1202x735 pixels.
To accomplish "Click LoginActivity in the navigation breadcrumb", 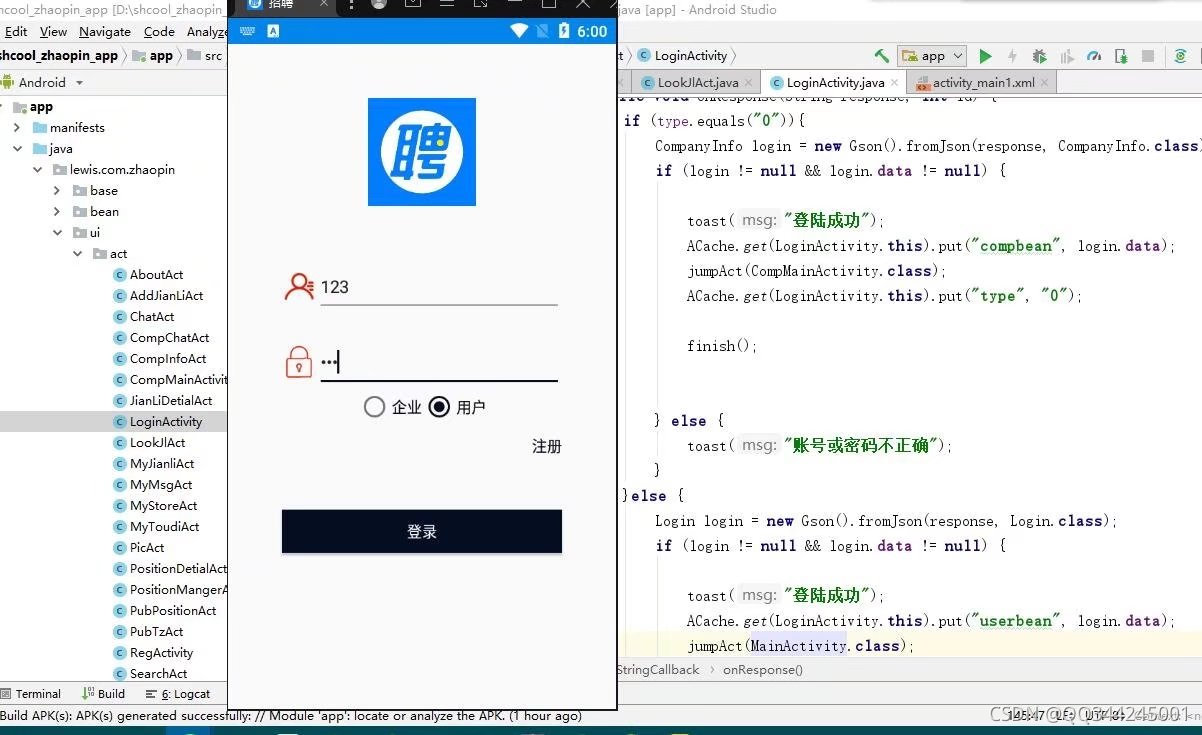I will pos(683,56).
